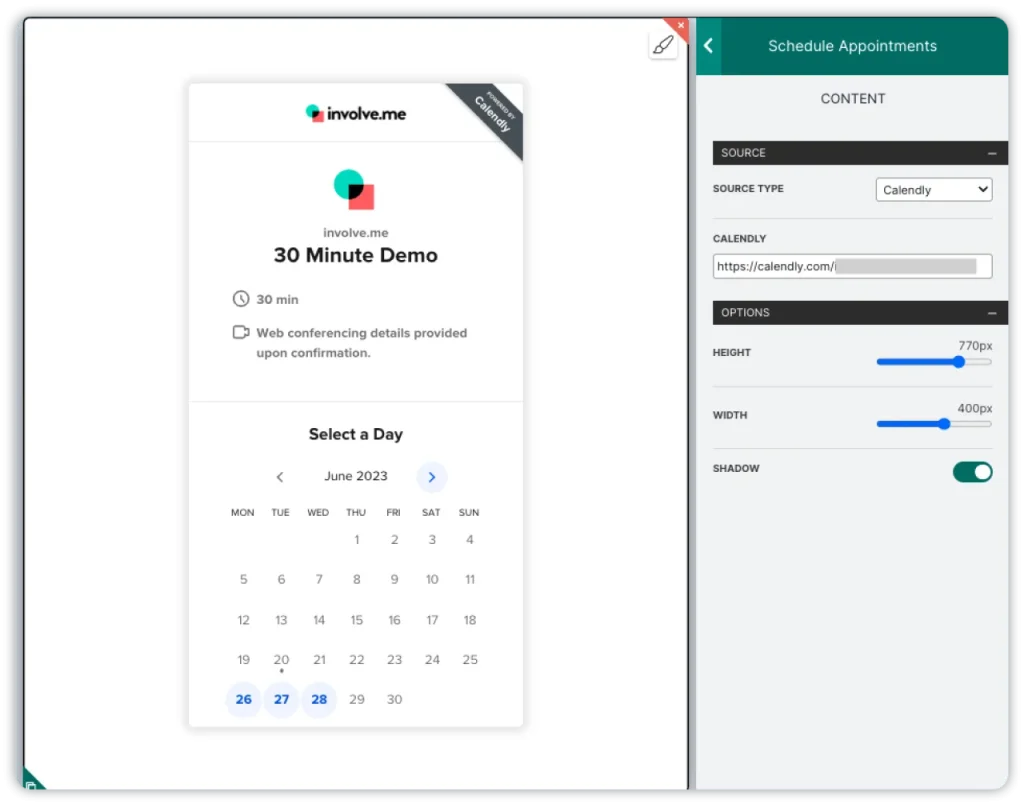Click the 29 date cell

[x=357, y=699]
